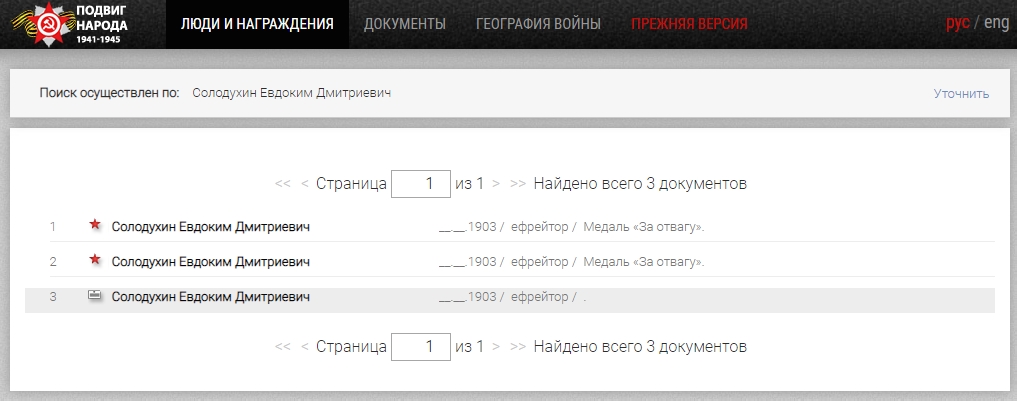The width and height of the screenshot is (1017, 401).
Task: Open the География войны tab
Action: 538,24
